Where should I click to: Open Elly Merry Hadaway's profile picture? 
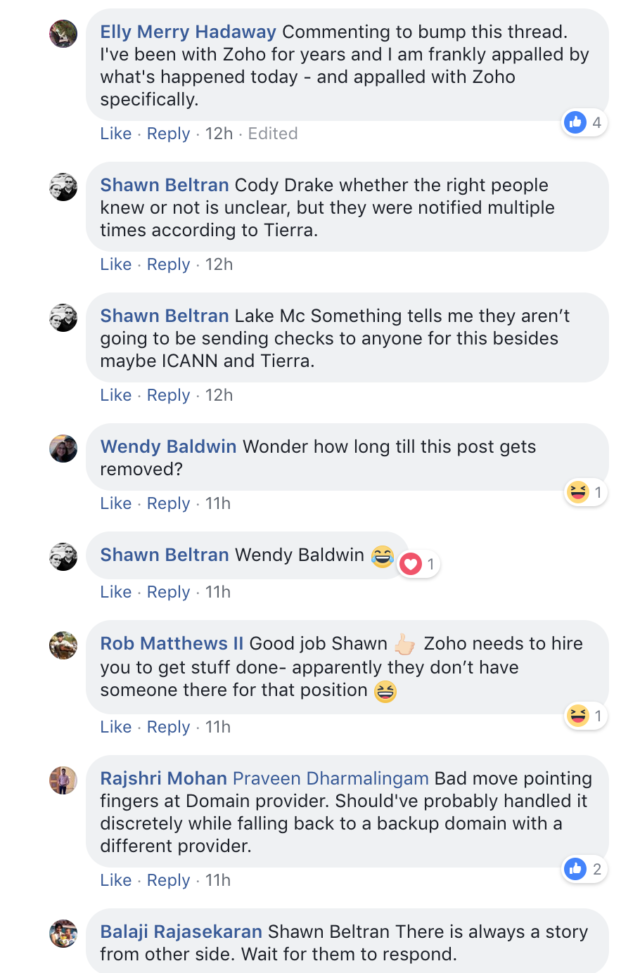point(63,33)
